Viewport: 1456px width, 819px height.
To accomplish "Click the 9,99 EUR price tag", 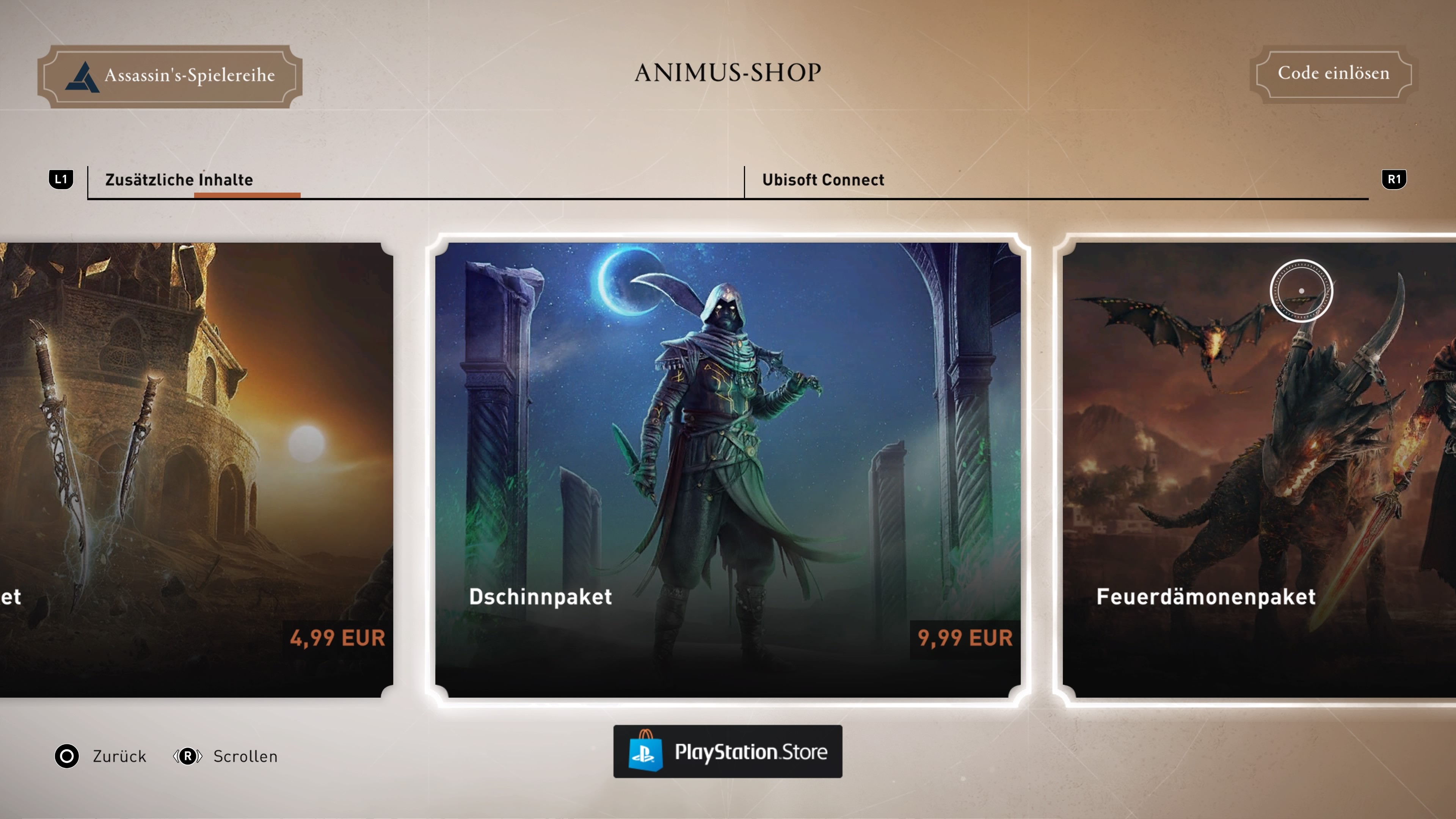I will pyautogui.click(x=965, y=638).
